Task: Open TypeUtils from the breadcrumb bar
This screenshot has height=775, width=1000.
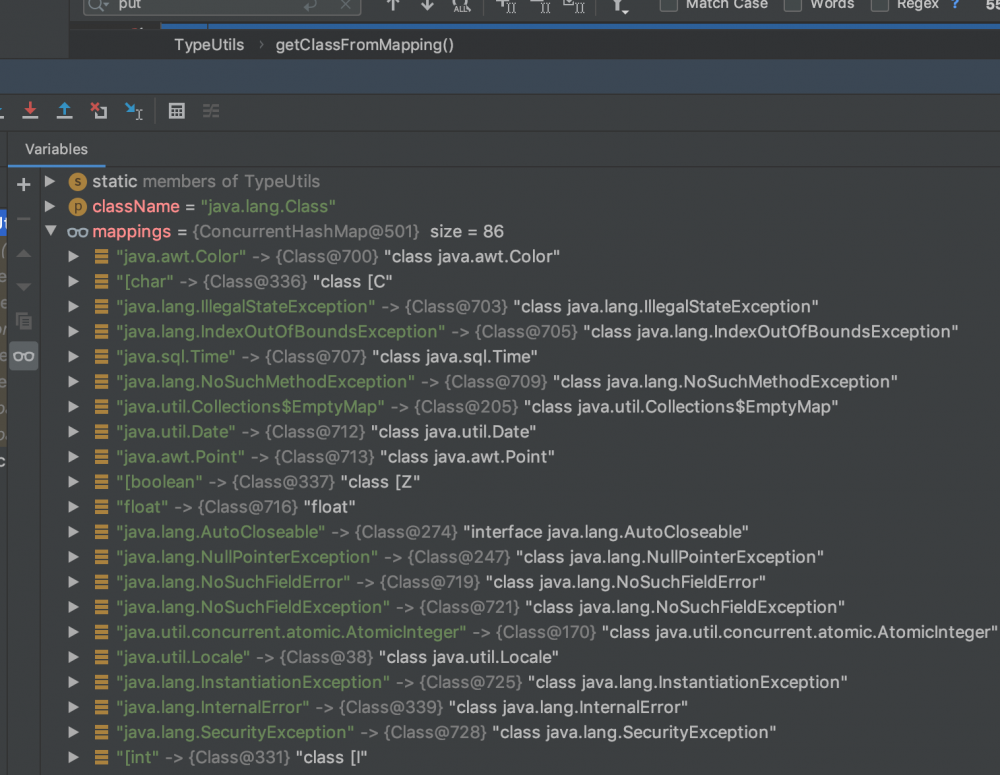Action: pyautogui.click(x=208, y=44)
